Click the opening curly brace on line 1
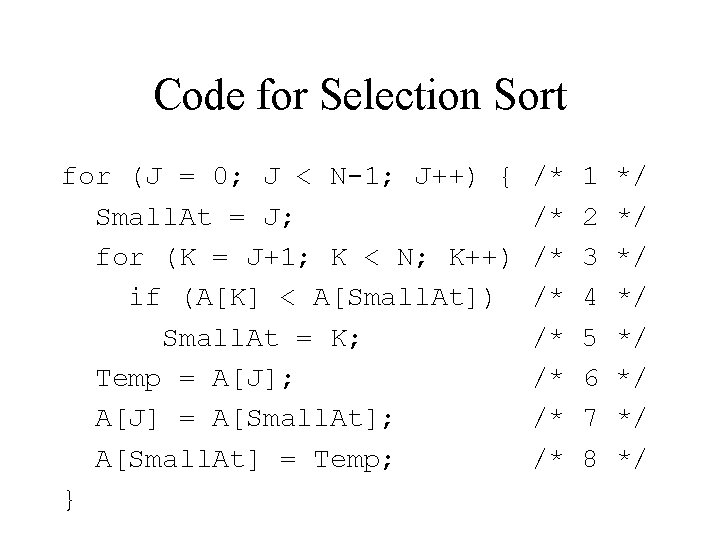 pos(508,178)
